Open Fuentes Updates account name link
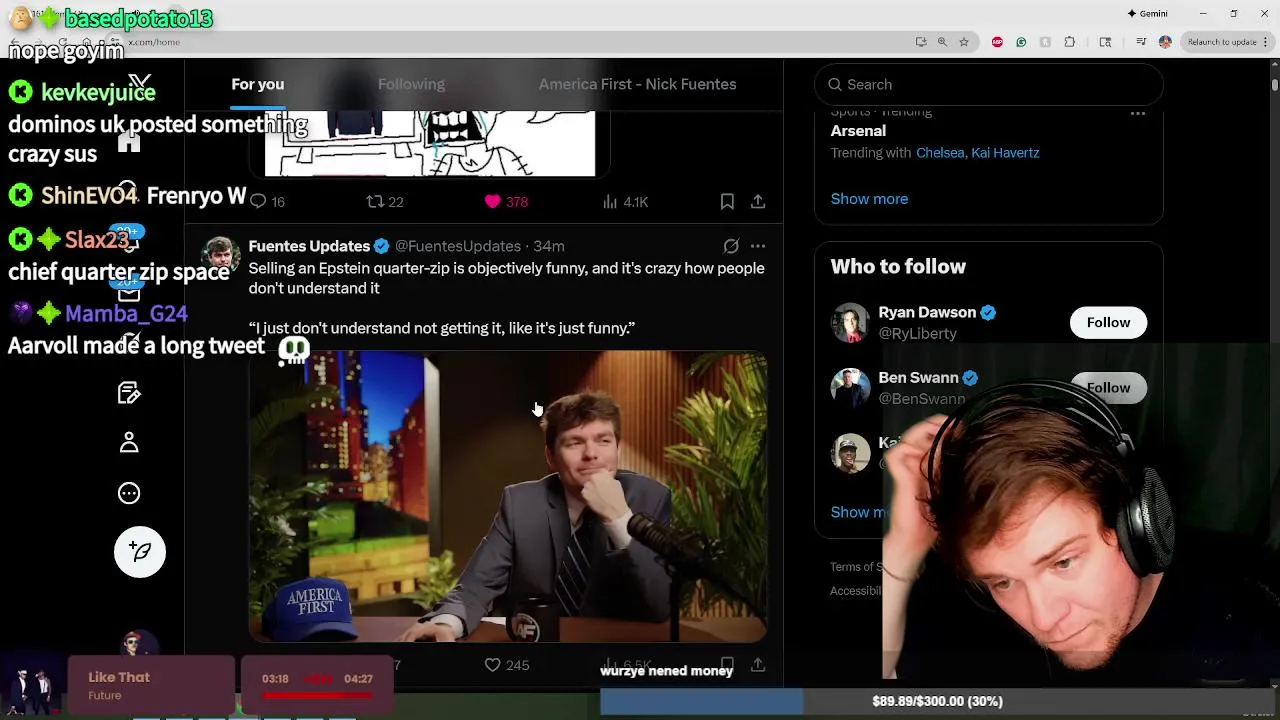The image size is (1280, 720). (309, 246)
